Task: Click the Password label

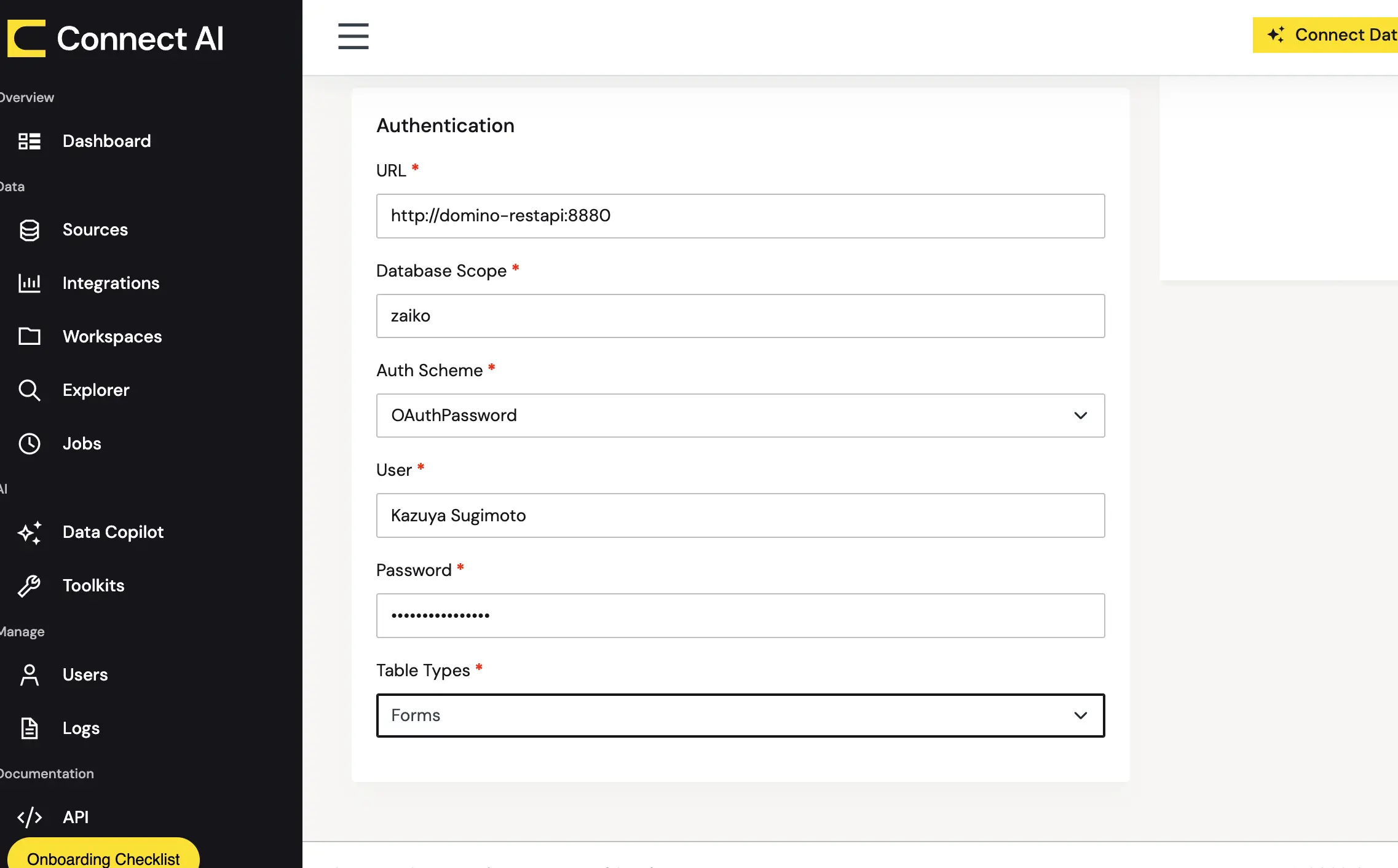Action: point(414,570)
